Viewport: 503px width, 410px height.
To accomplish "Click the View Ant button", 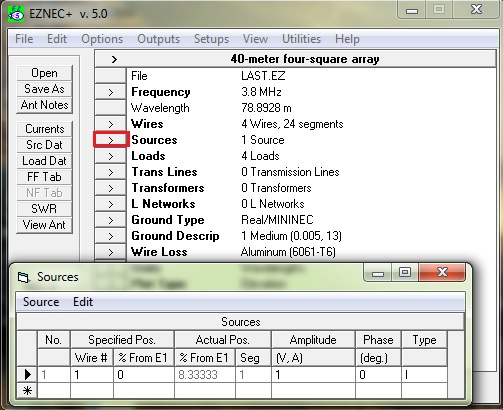I will [44, 225].
